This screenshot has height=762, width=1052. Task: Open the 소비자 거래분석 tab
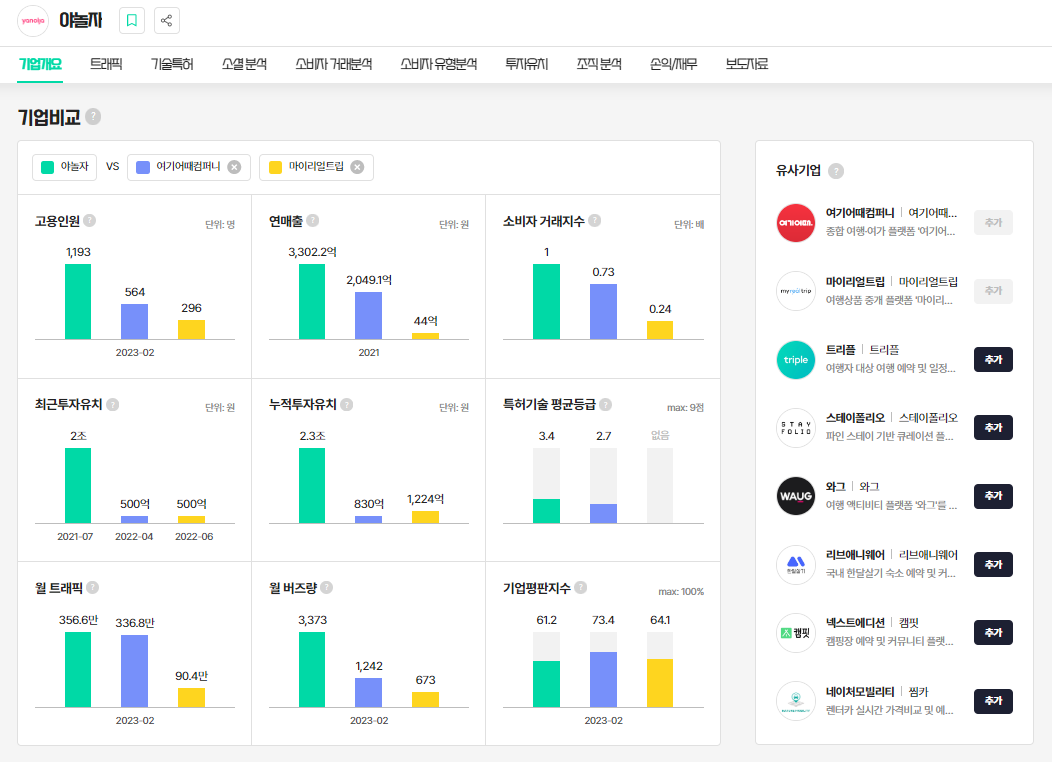[x=333, y=64]
